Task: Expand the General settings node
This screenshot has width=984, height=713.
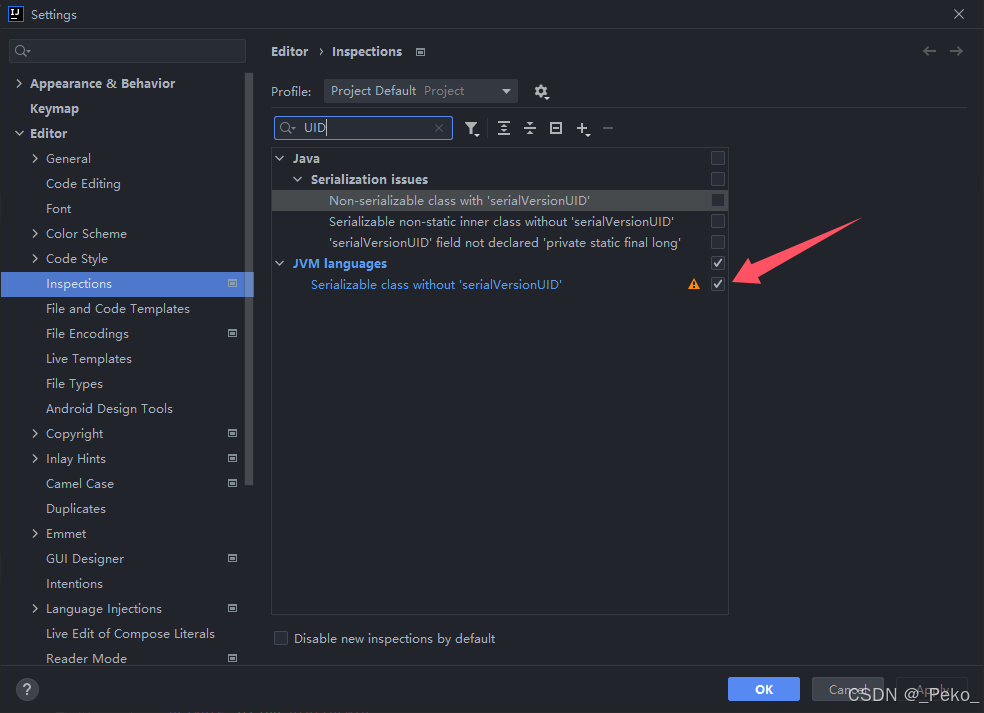Action: click(x=35, y=159)
